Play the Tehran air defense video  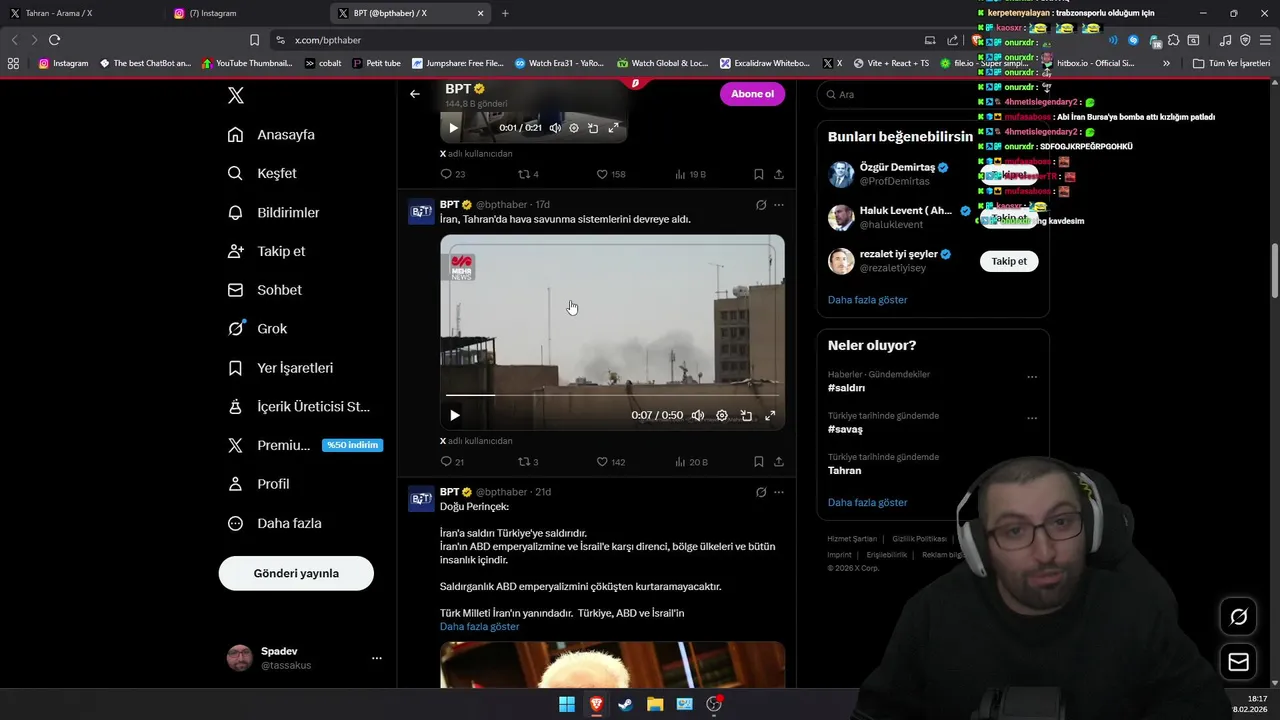click(455, 415)
